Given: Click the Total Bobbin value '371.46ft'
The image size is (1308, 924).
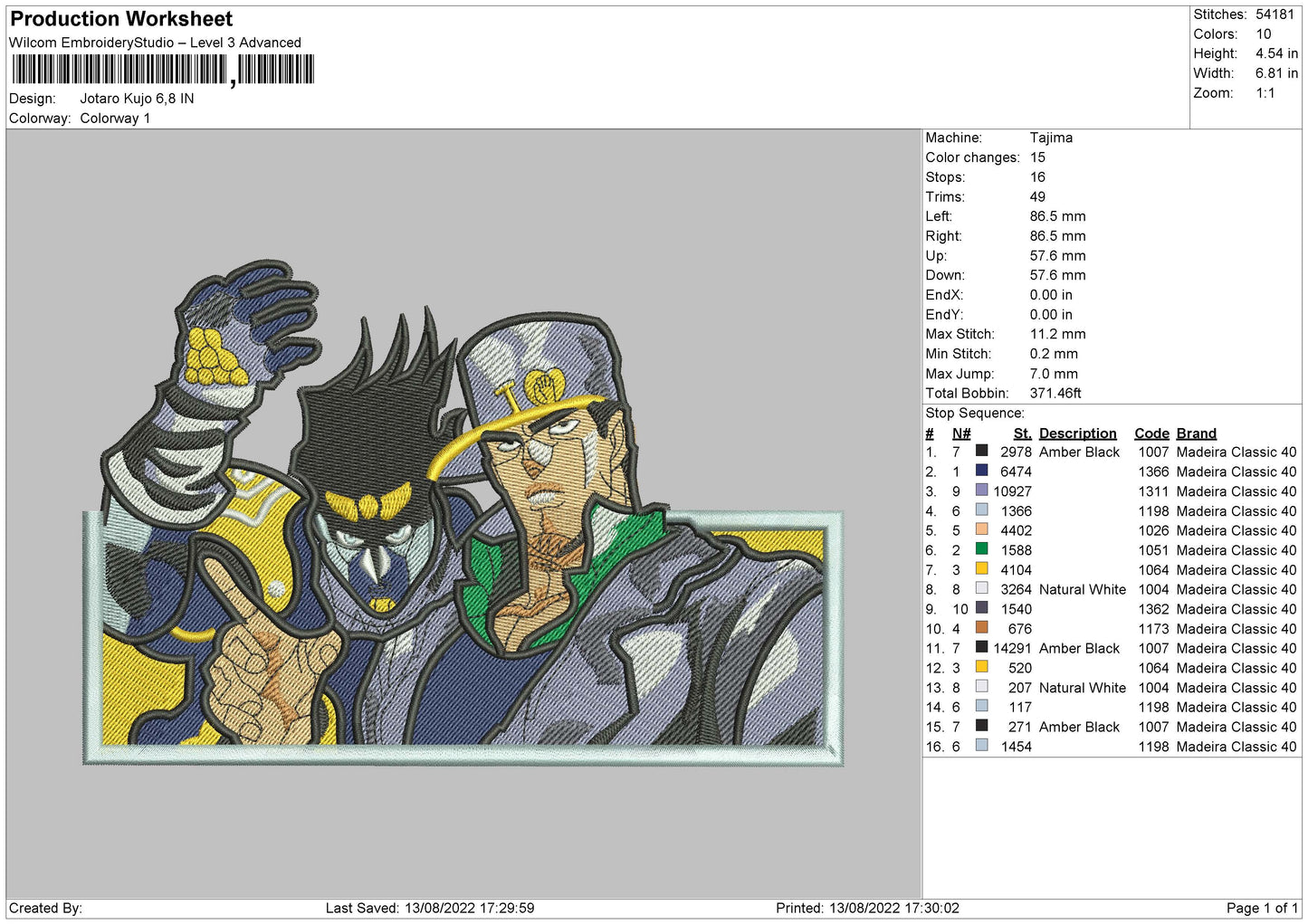Looking at the screenshot, I should (1055, 393).
